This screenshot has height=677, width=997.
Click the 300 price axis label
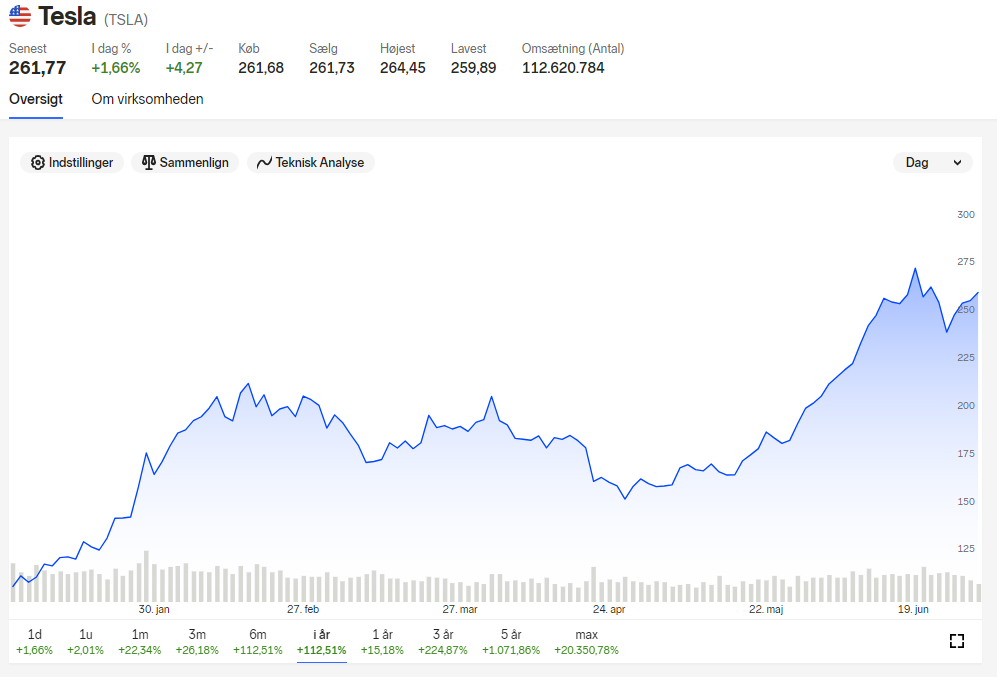point(966,215)
